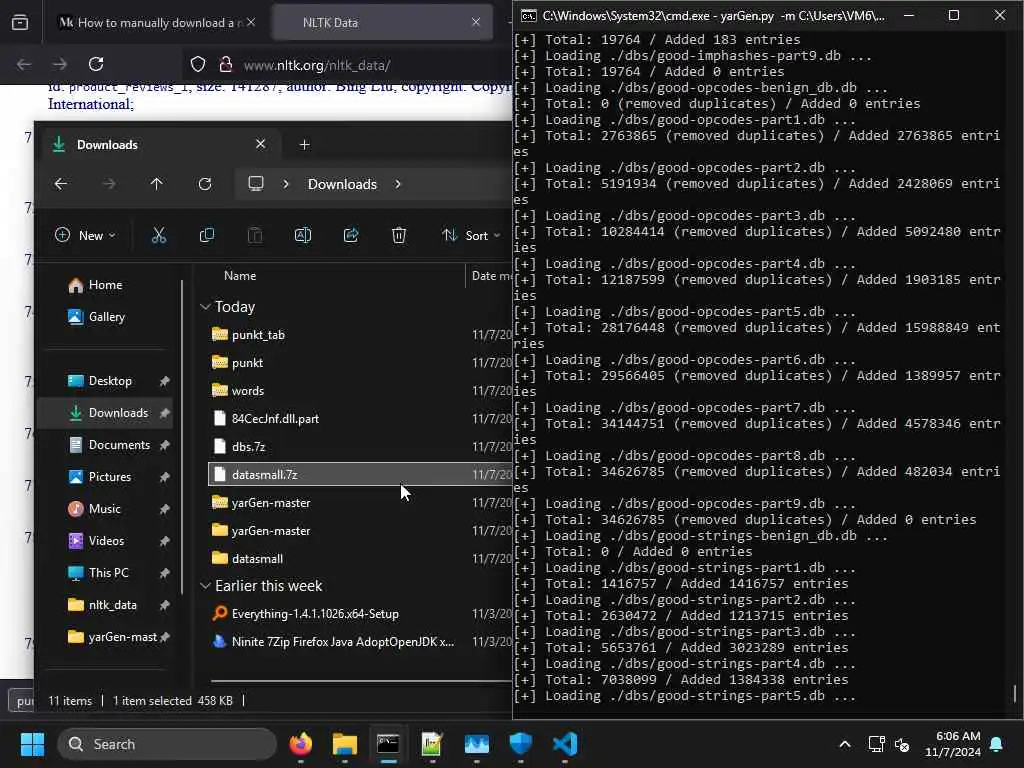Open Firefox from the taskbar

[x=300, y=744]
